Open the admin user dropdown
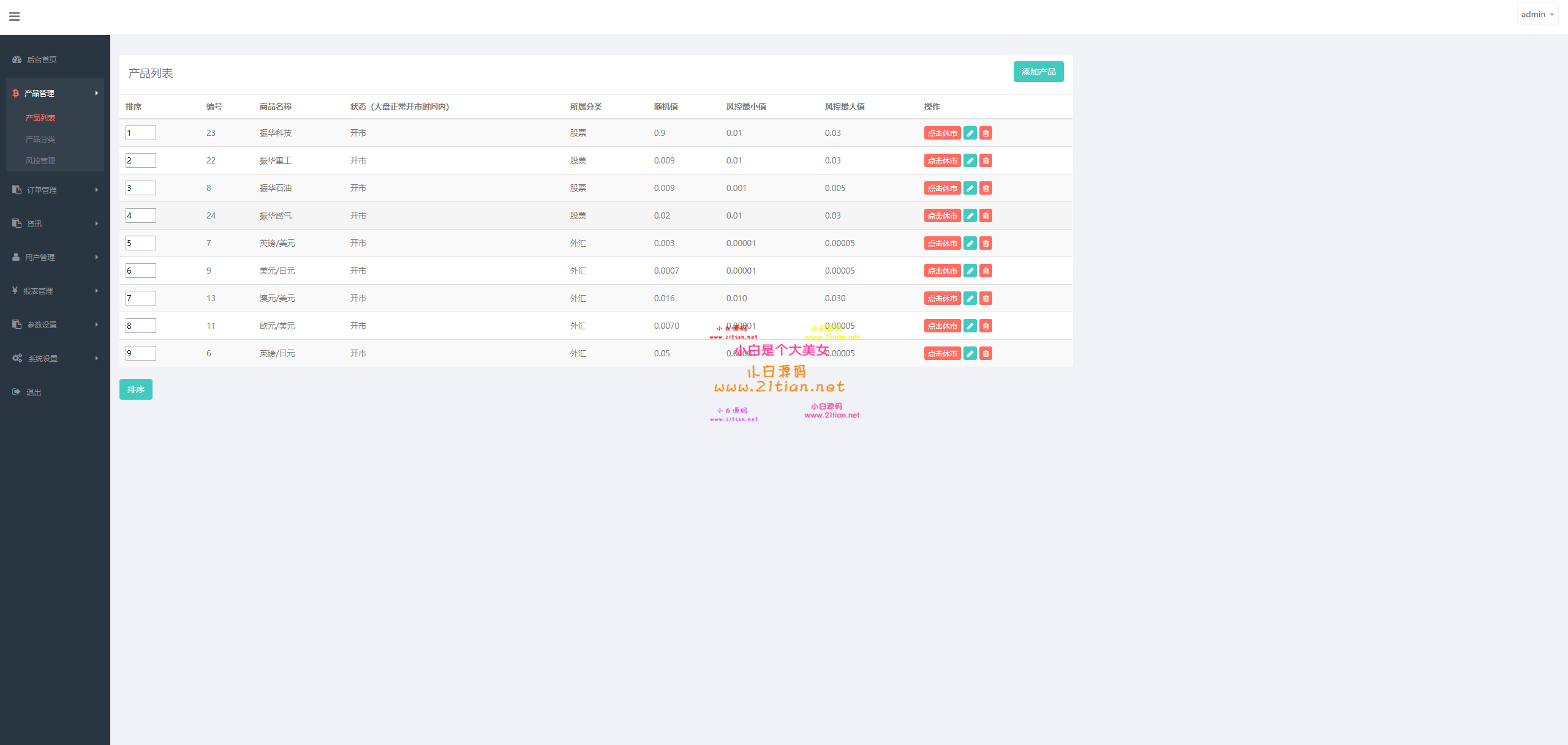 point(1537,14)
